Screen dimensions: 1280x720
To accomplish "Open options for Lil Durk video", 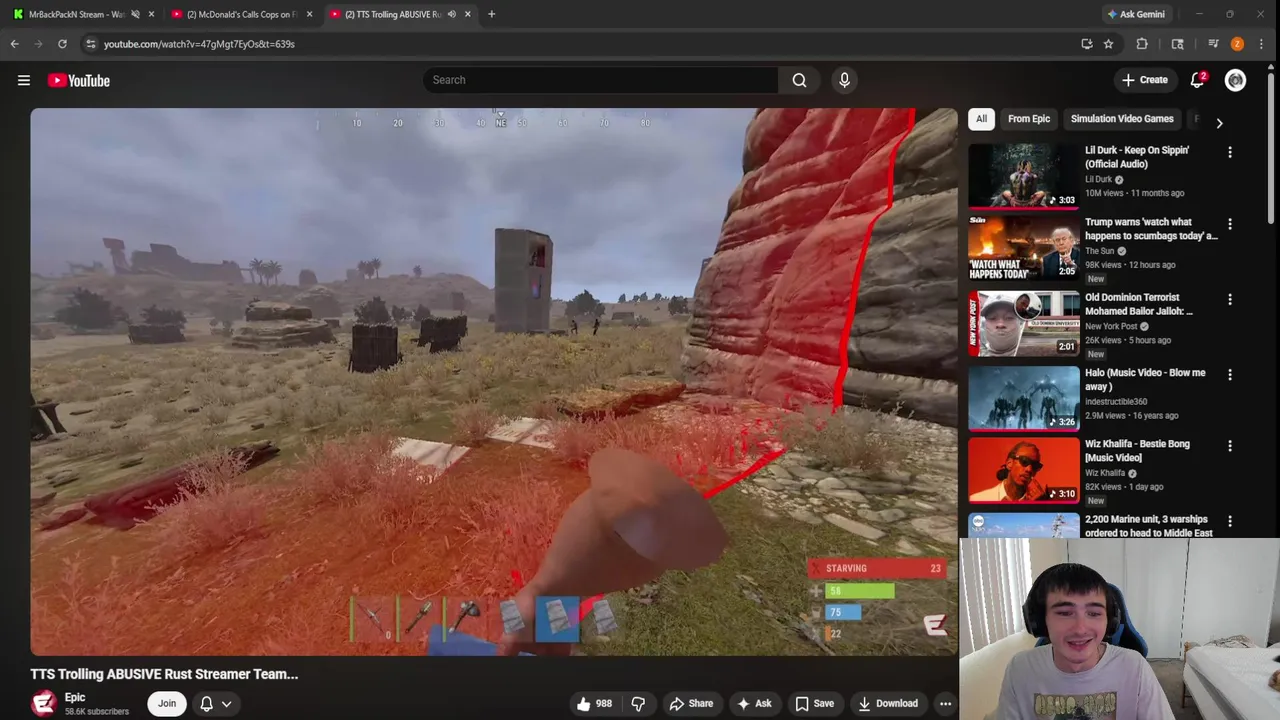I will (x=1230, y=152).
